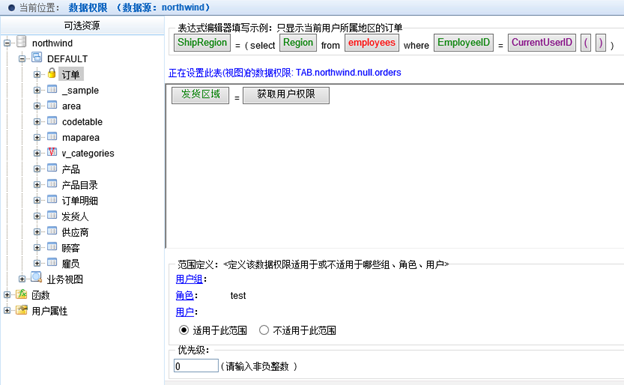
Task: Select the 雇员 tree item
Action: click(x=71, y=263)
